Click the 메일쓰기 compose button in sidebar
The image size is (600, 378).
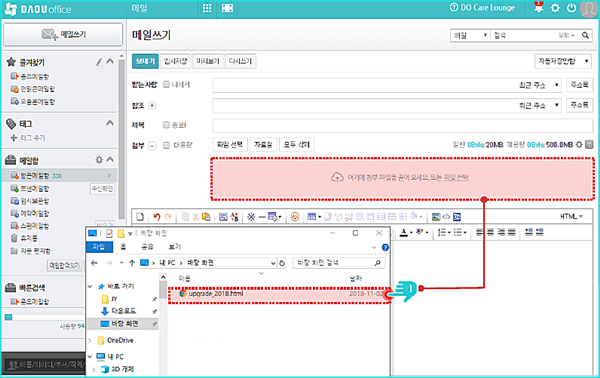coord(63,34)
